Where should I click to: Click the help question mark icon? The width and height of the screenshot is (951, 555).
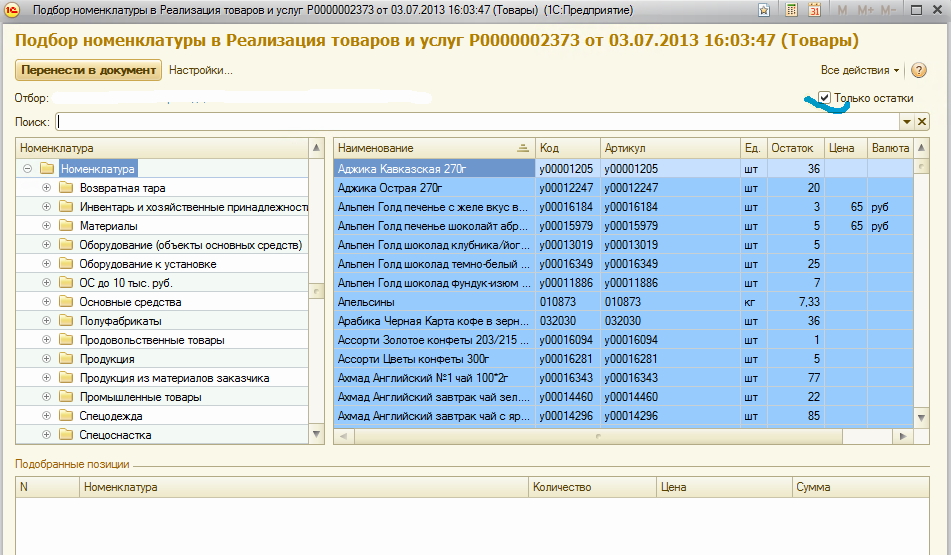[919, 71]
